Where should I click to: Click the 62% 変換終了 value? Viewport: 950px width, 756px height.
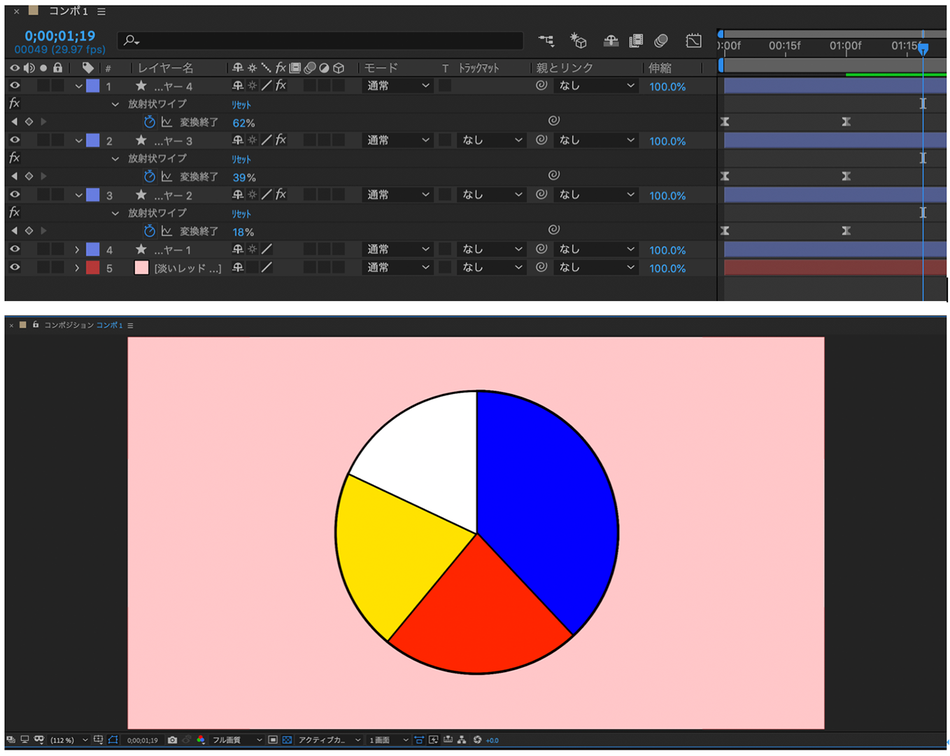tap(244, 123)
